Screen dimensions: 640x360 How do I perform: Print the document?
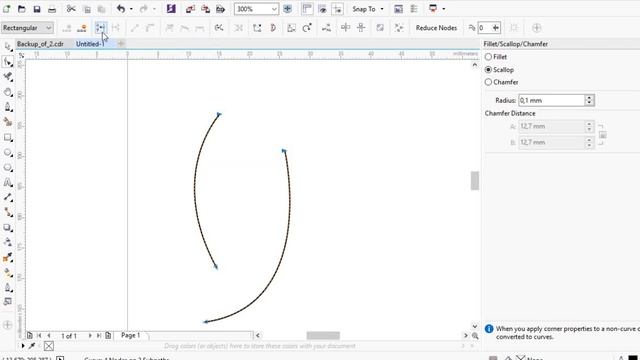click(52, 9)
